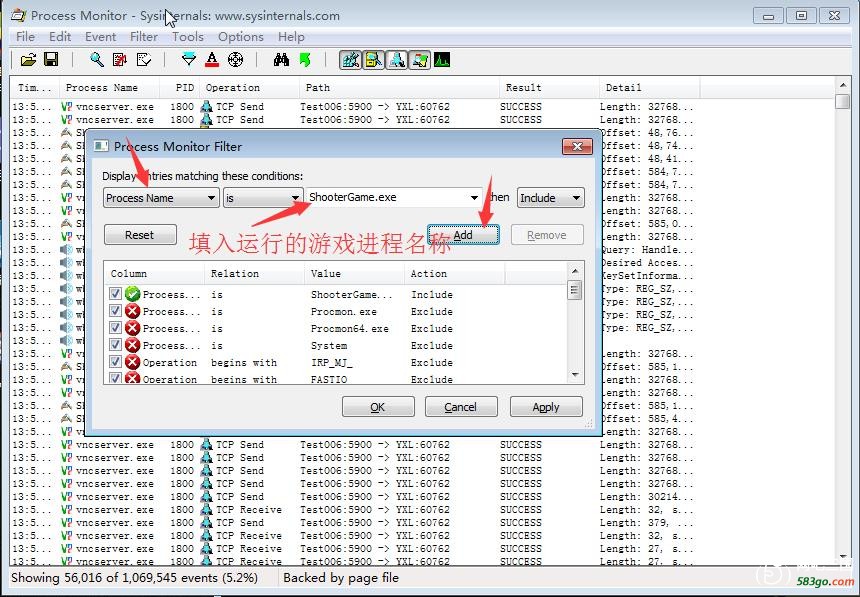Click the Reset button

pos(140,235)
